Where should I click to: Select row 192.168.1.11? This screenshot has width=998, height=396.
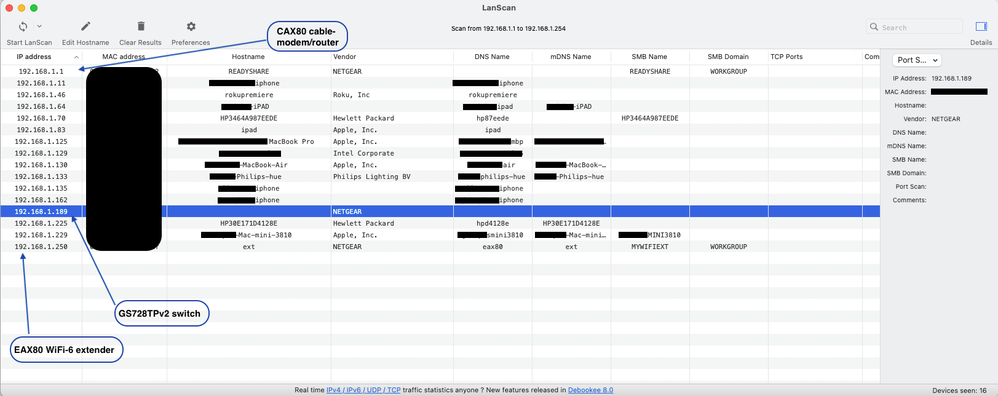[x=440, y=83]
